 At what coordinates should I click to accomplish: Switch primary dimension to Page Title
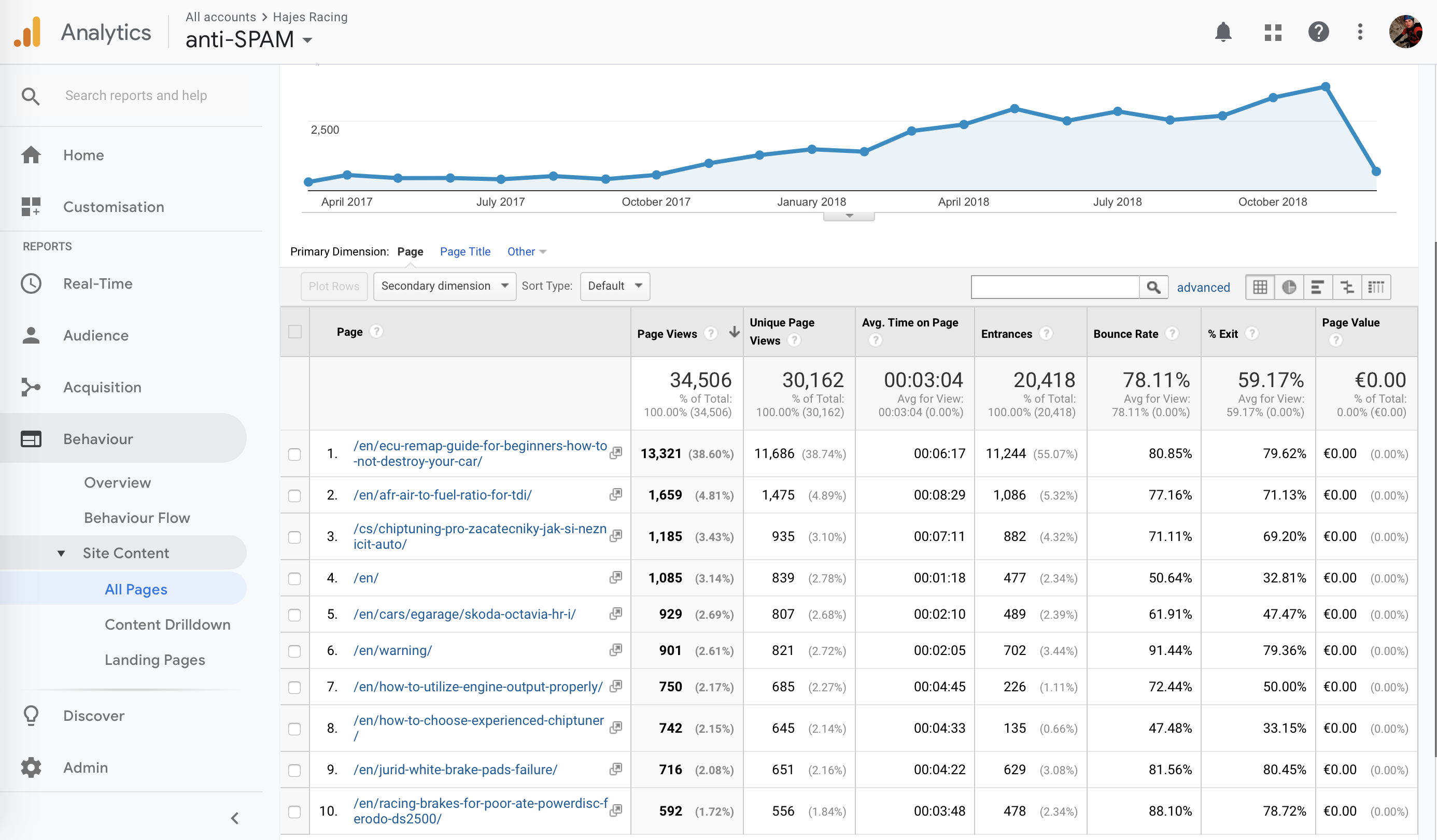pyautogui.click(x=464, y=251)
